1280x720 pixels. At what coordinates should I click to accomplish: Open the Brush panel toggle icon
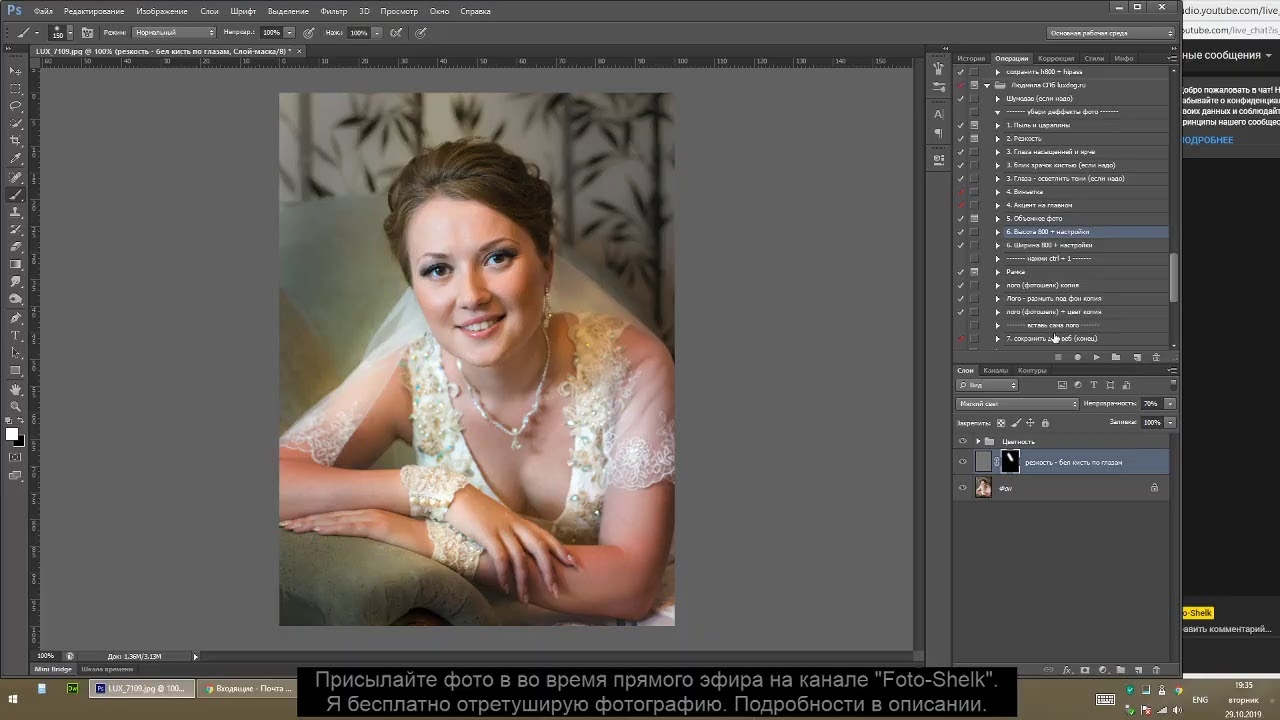[x=87, y=32]
